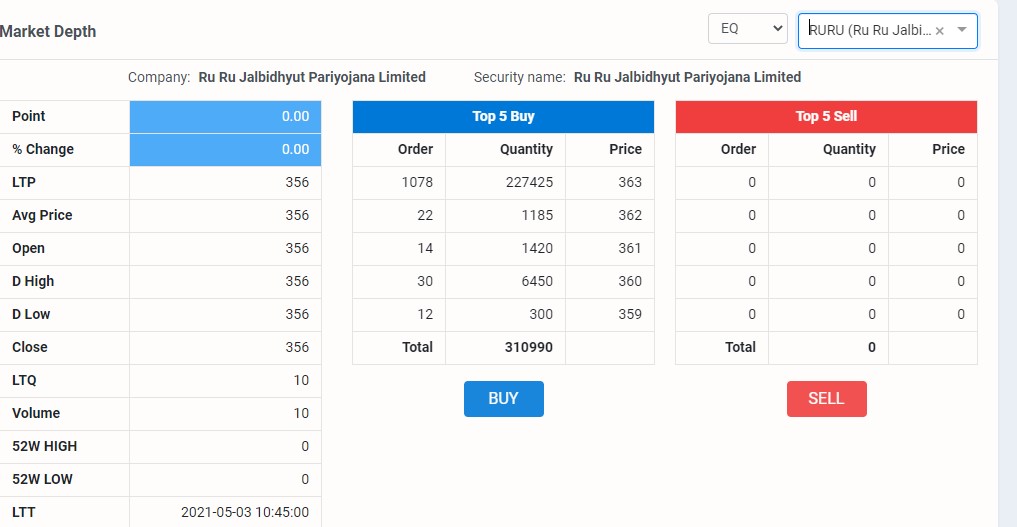The width and height of the screenshot is (1017, 527).
Task: Click the D High row label
Action: pyautogui.click(x=33, y=282)
